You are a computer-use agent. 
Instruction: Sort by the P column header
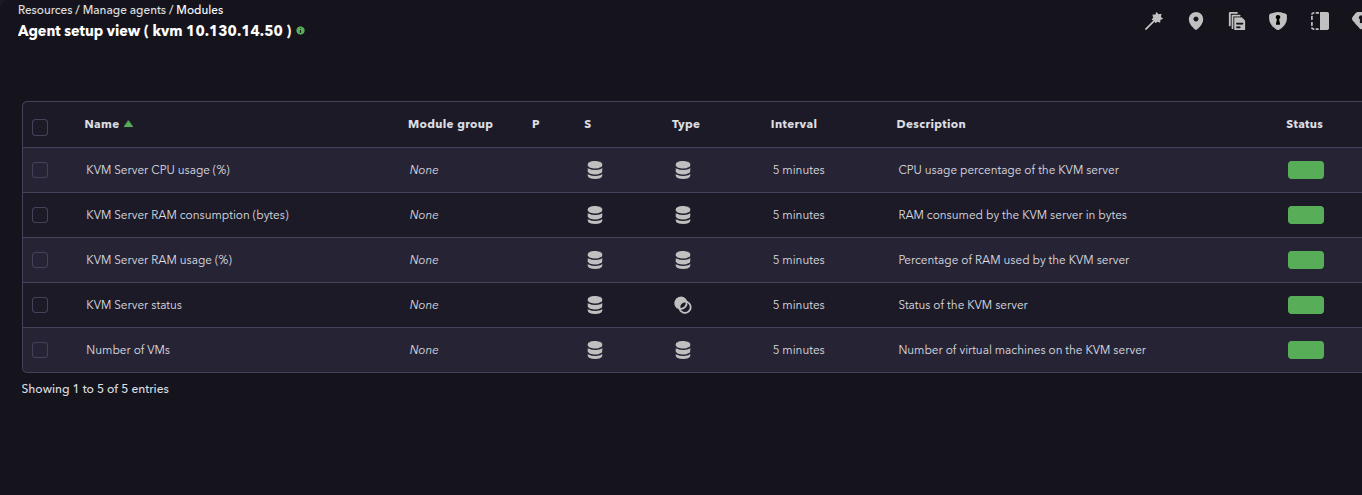(x=536, y=124)
